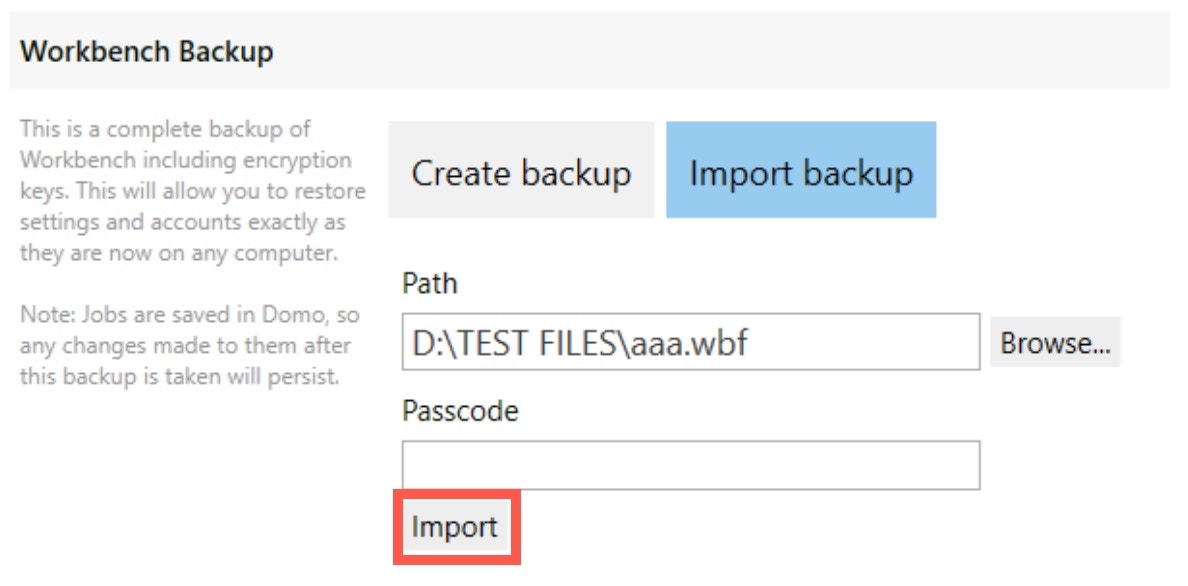Screen dimensions: 1188x586
Task: Click inside the Path input field
Action: click(x=690, y=344)
